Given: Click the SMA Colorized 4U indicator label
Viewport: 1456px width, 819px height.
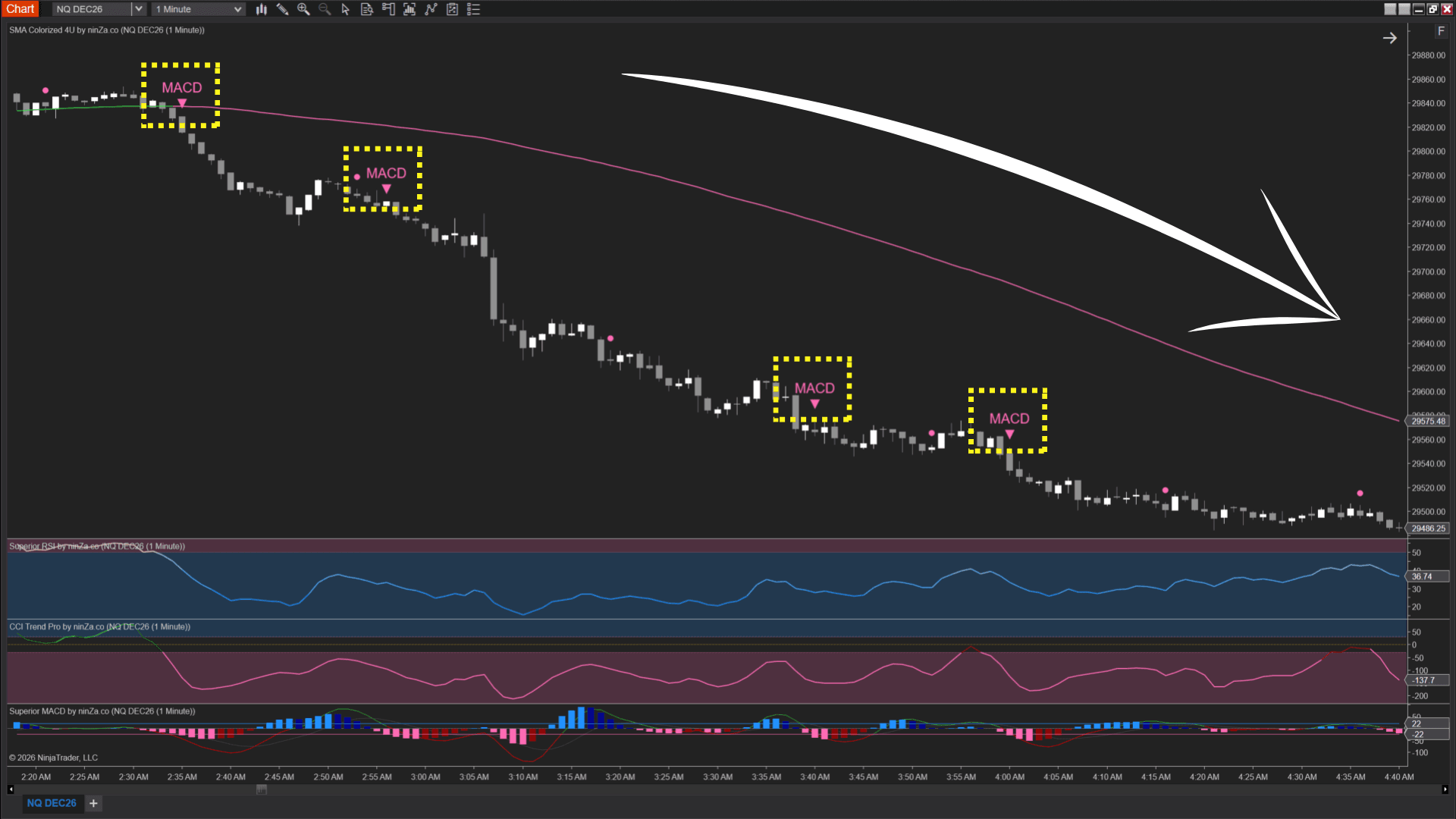Looking at the screenshot, I should coord(107,30).
